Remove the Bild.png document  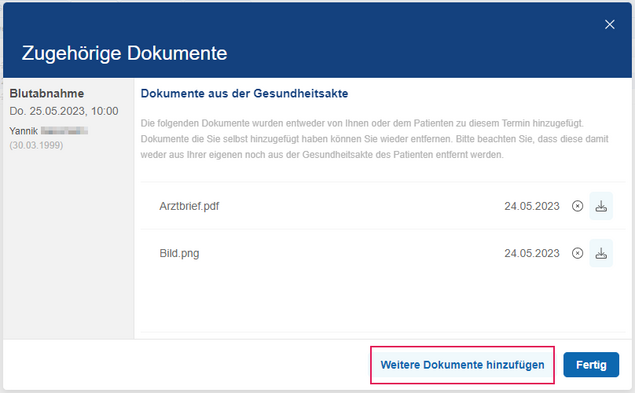(577, 253)
